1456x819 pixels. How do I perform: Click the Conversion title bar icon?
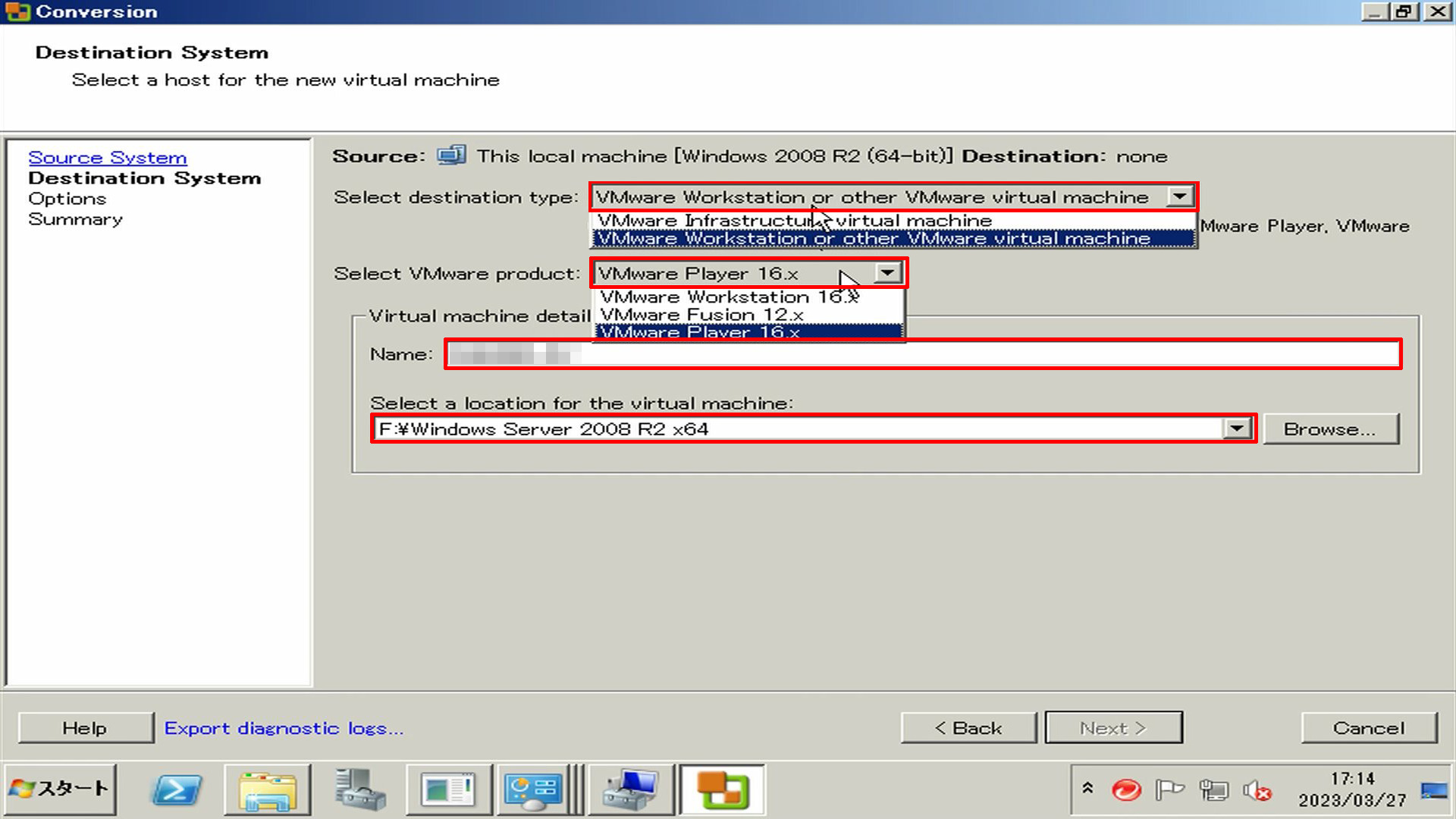[17, 11]
